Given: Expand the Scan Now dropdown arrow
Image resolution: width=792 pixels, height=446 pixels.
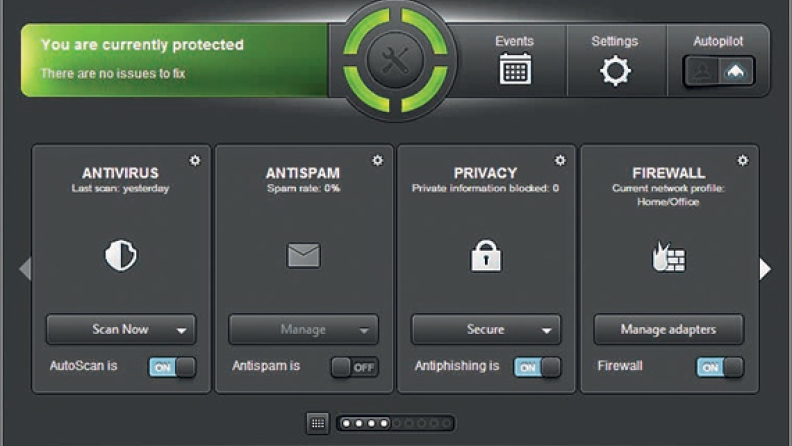Looking at the screenshot, I should 181,331.
